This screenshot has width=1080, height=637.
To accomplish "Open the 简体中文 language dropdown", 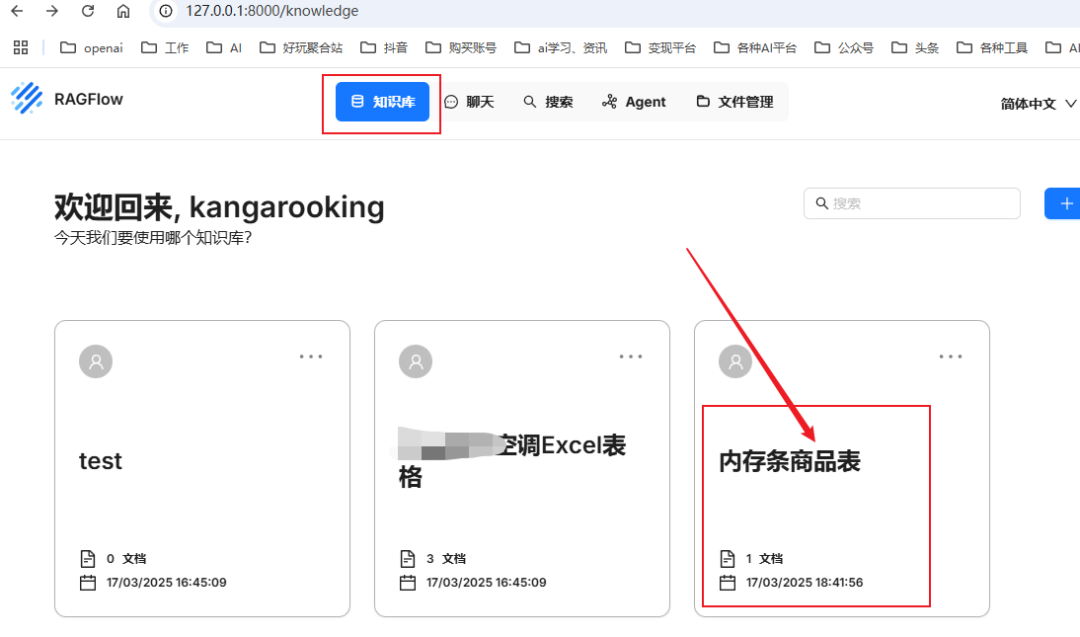I will point(1037,103).
